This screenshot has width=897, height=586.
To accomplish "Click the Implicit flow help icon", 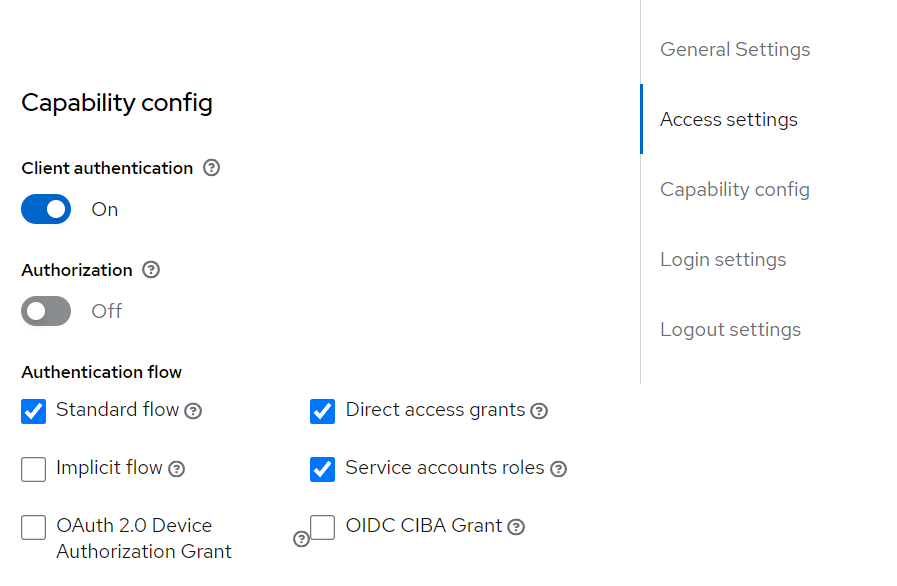I will pos(177,469).
